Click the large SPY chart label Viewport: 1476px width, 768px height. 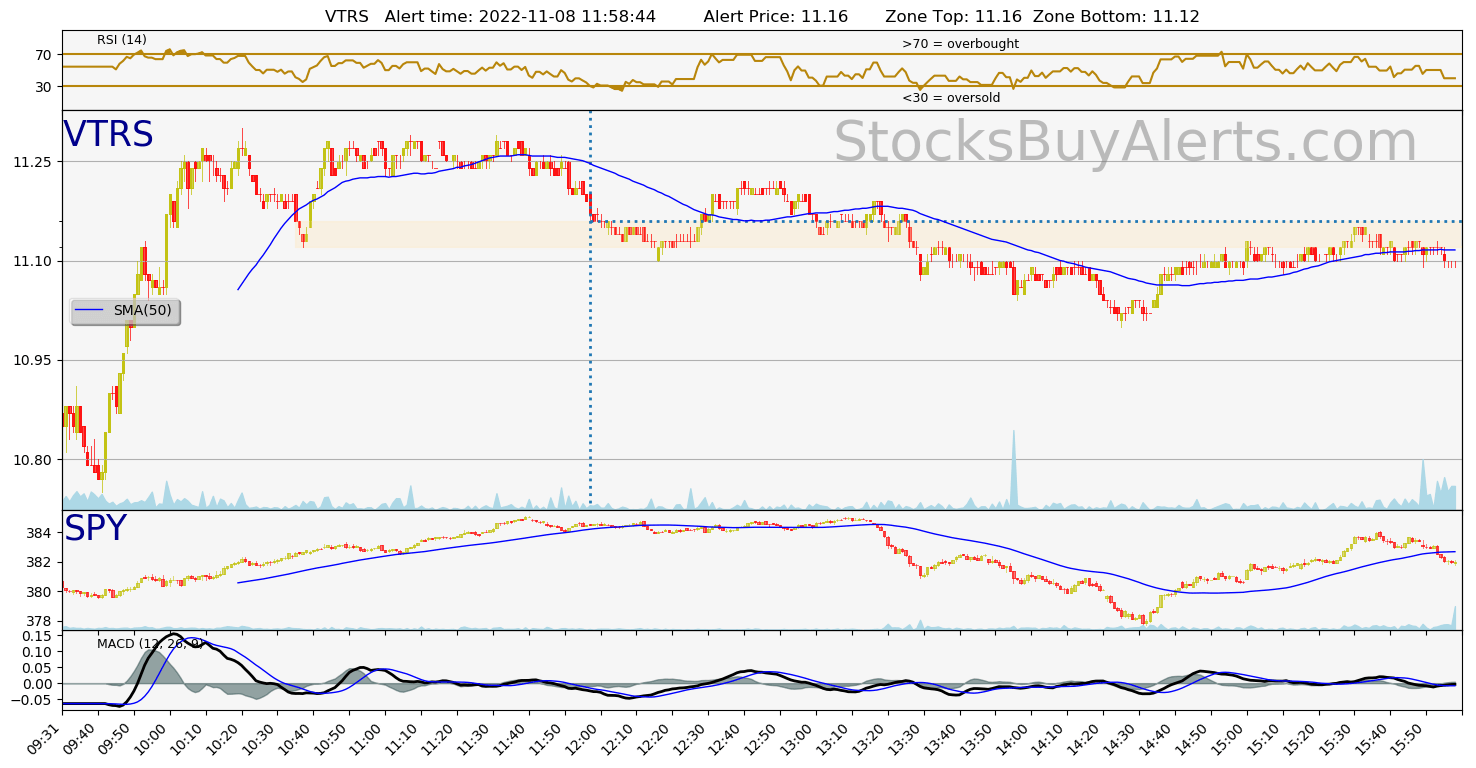click(95, 529)
